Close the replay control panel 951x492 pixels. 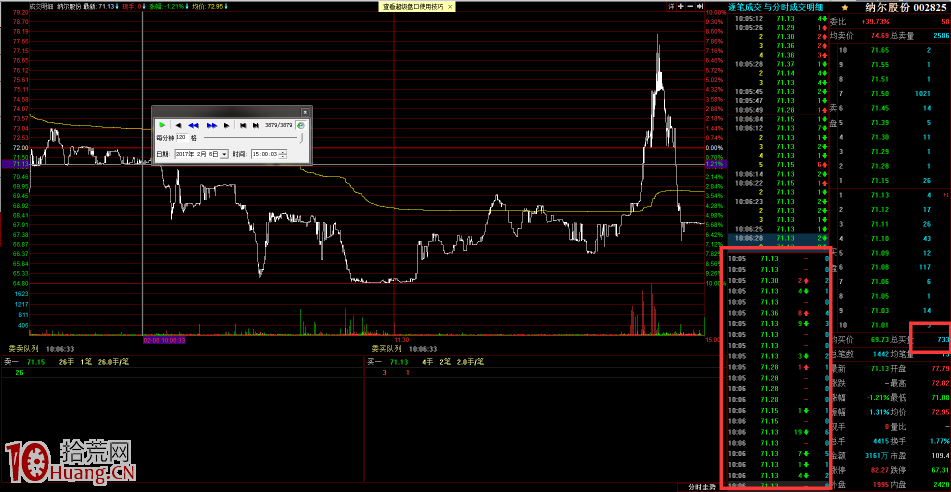305,112
